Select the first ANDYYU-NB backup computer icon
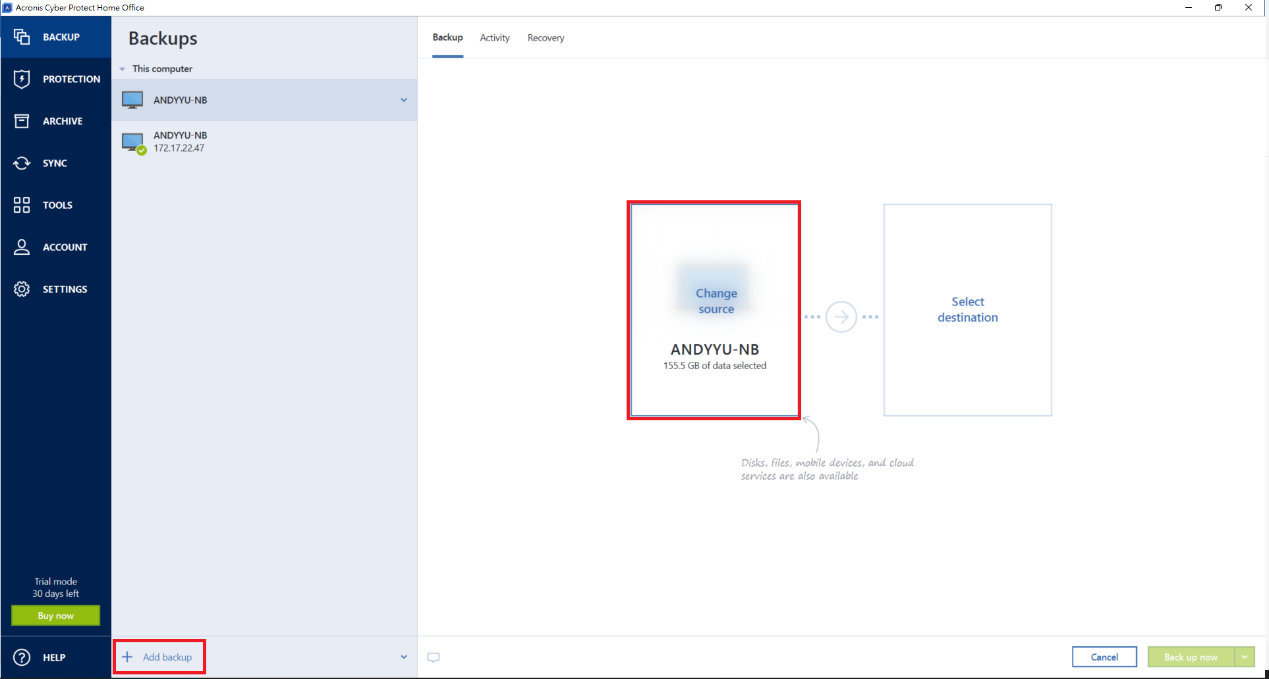Image resolution: width=1269 pixels, height=679 pixels. (133, 100)
